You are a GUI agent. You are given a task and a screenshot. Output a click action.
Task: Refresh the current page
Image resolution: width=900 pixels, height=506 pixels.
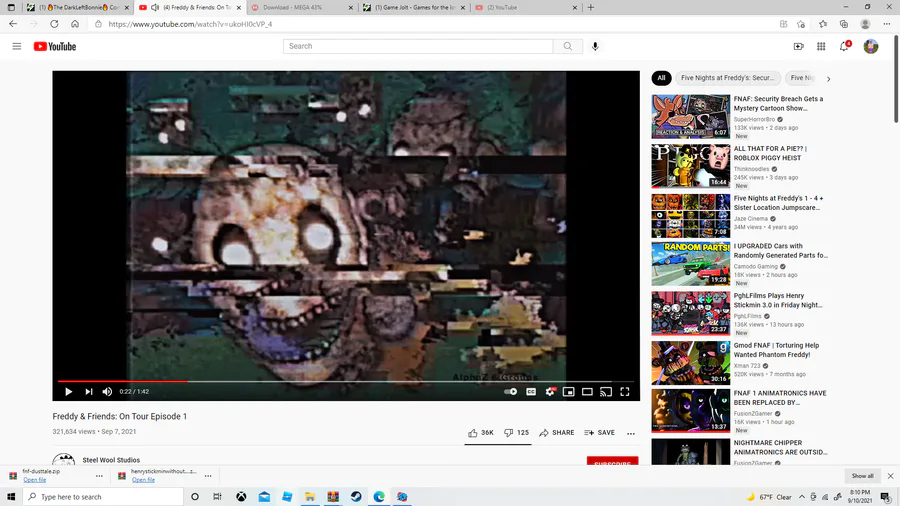tap(54, 24)
